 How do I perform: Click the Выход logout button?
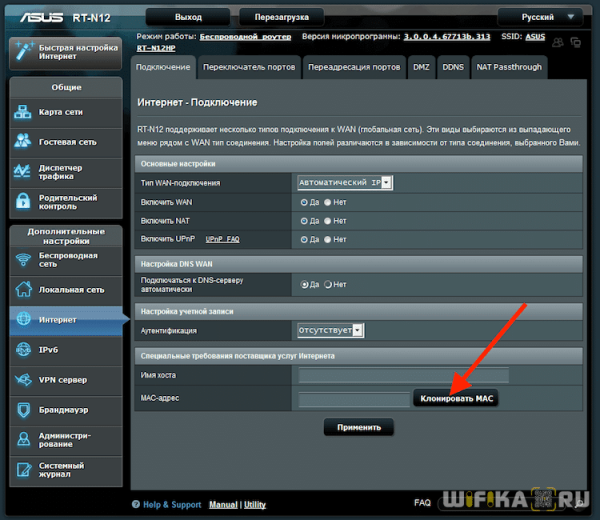point(188,17)
